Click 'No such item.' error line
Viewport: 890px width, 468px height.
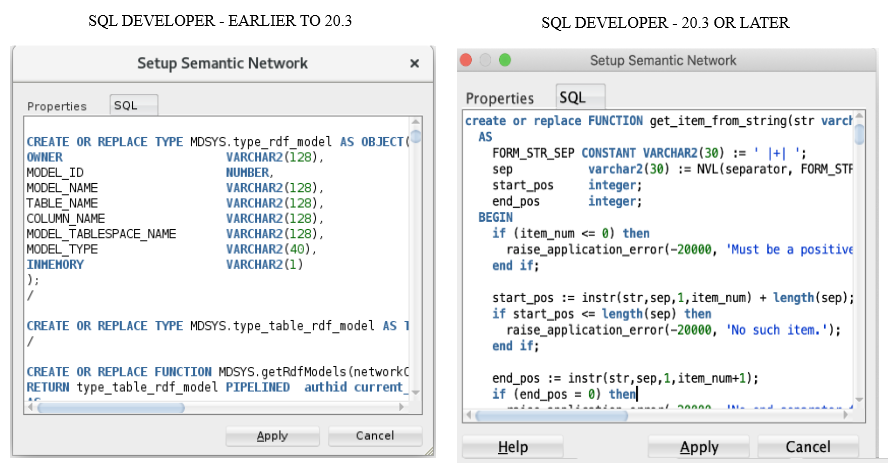(x=674, y=330)
